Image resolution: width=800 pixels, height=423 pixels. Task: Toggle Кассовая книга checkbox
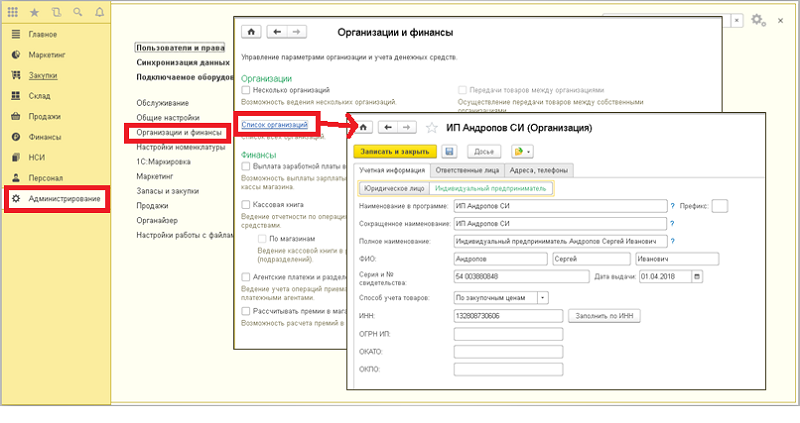coord(246,205)
